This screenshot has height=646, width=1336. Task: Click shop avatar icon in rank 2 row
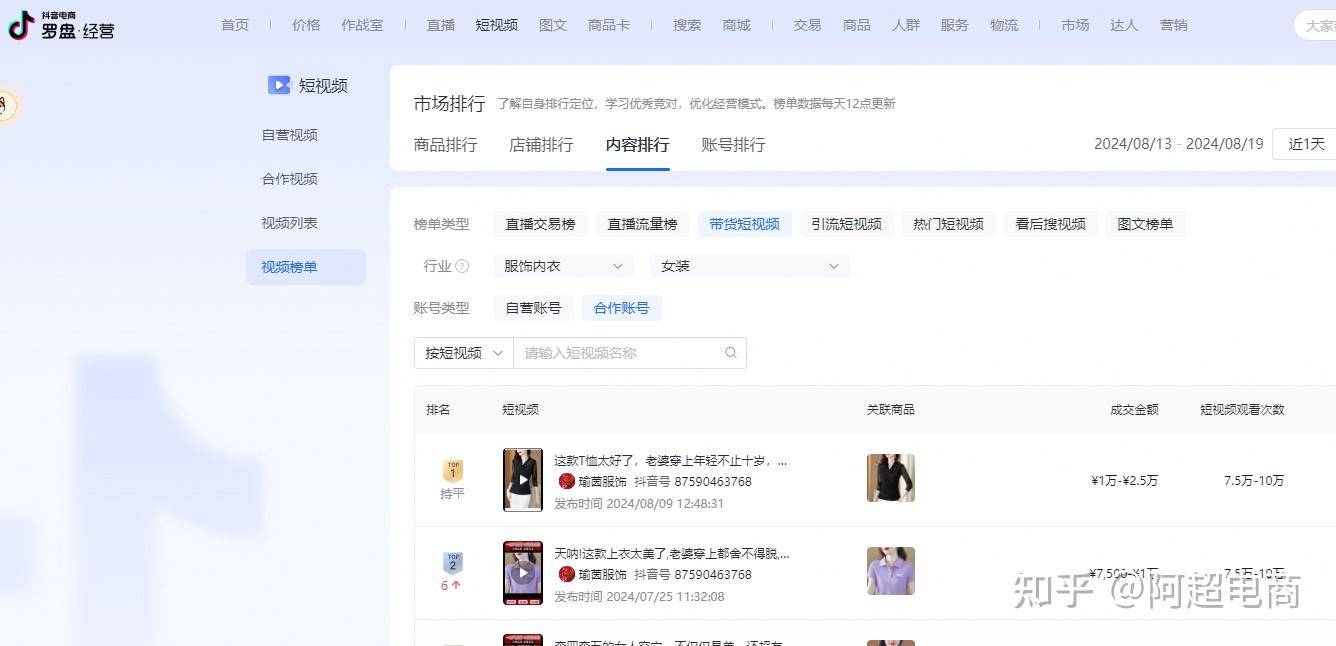(x=567, y=574)
